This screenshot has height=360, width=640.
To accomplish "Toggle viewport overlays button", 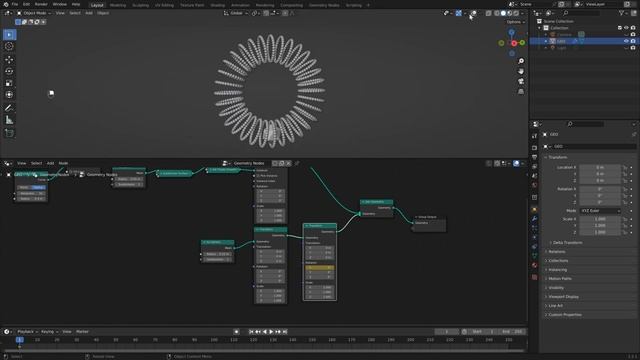I will coord(473,13).
